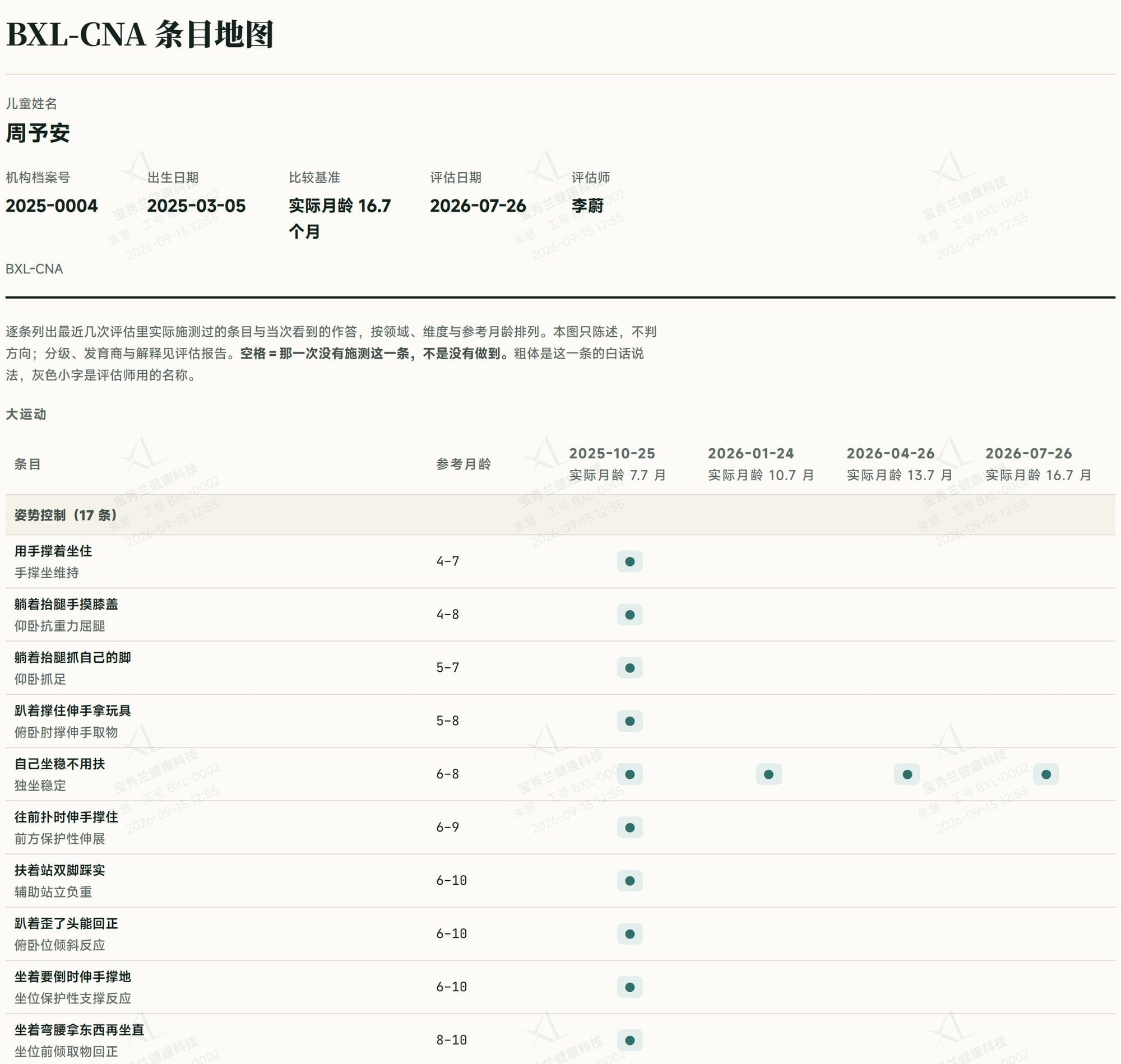Screen dimensions: 1121x1064
Task: Click reference age 6-8
Action: tap(448, 774)
